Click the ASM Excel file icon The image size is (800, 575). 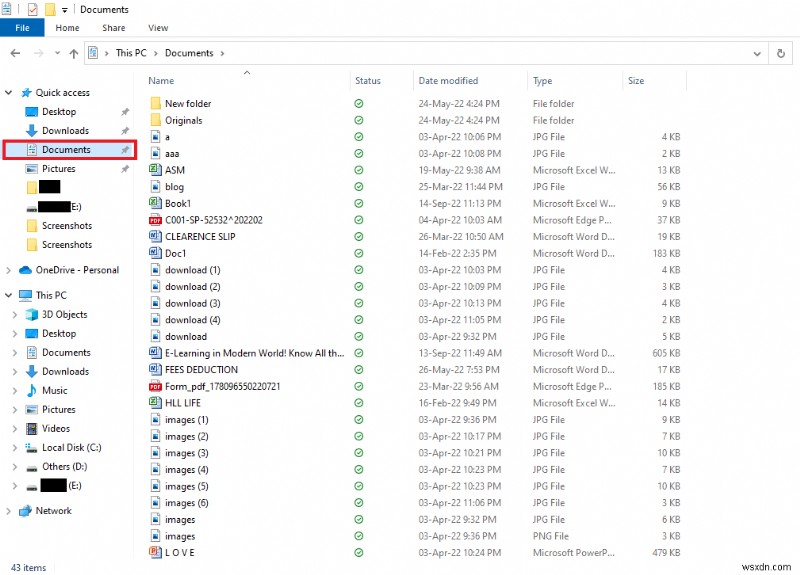pyautogui.click(x=155, y=170)
